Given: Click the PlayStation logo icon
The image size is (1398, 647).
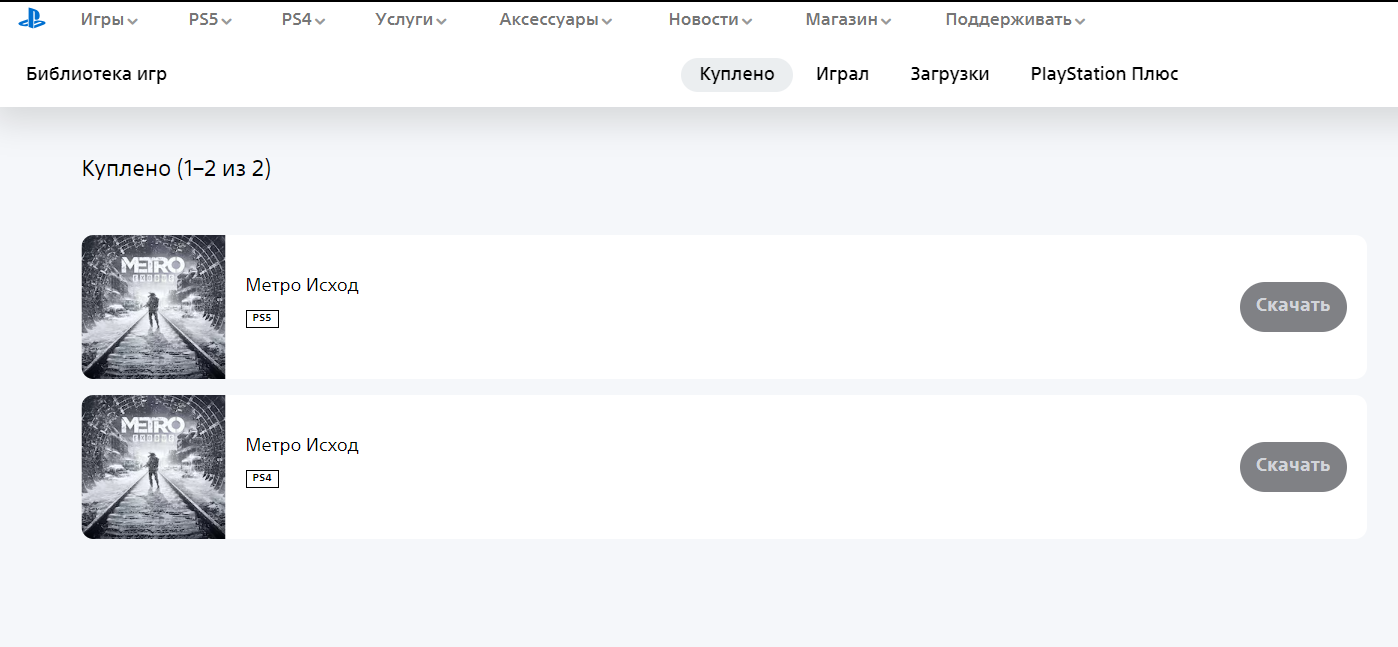Looking at the screenshot, I should pos(32,19).
